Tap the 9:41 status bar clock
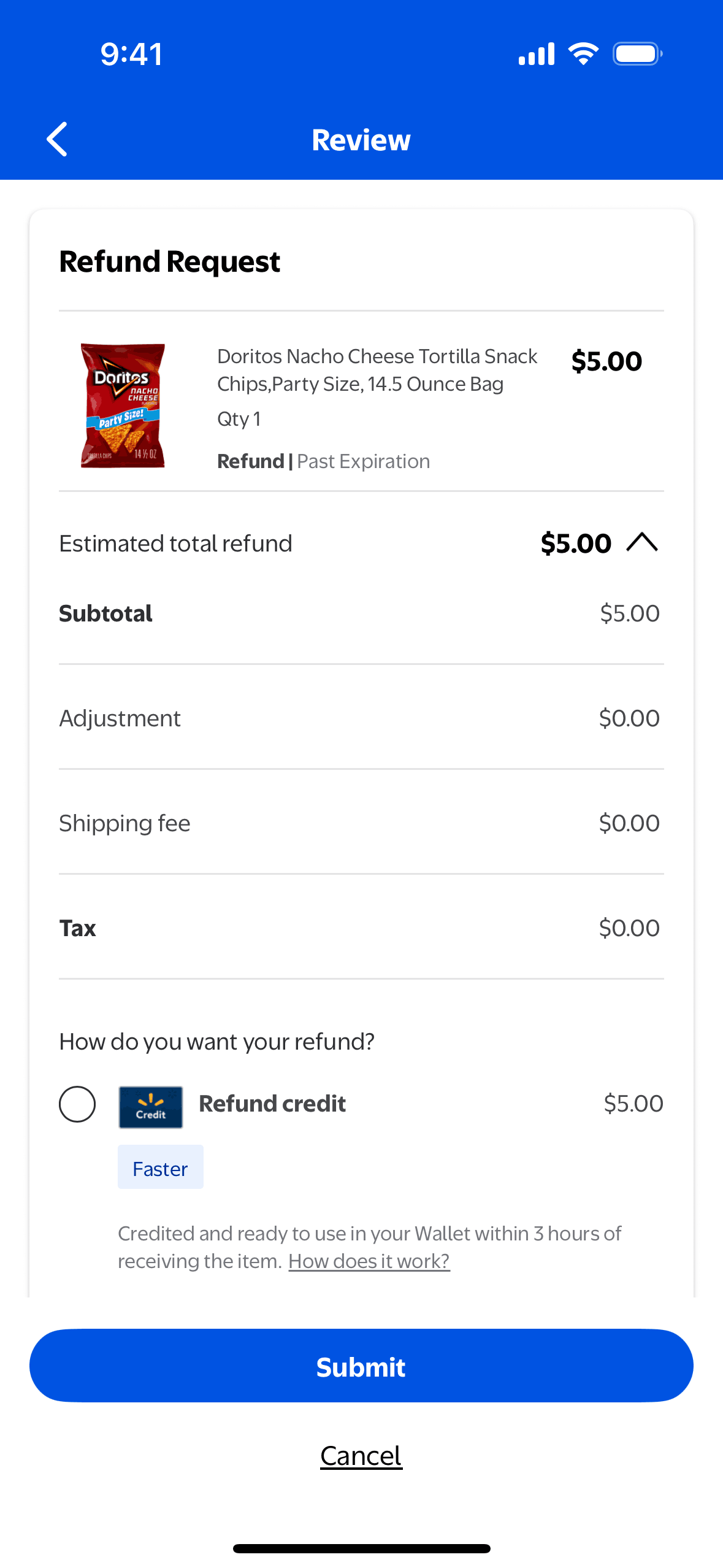723x1568 pixels. (x=132, y=54)
